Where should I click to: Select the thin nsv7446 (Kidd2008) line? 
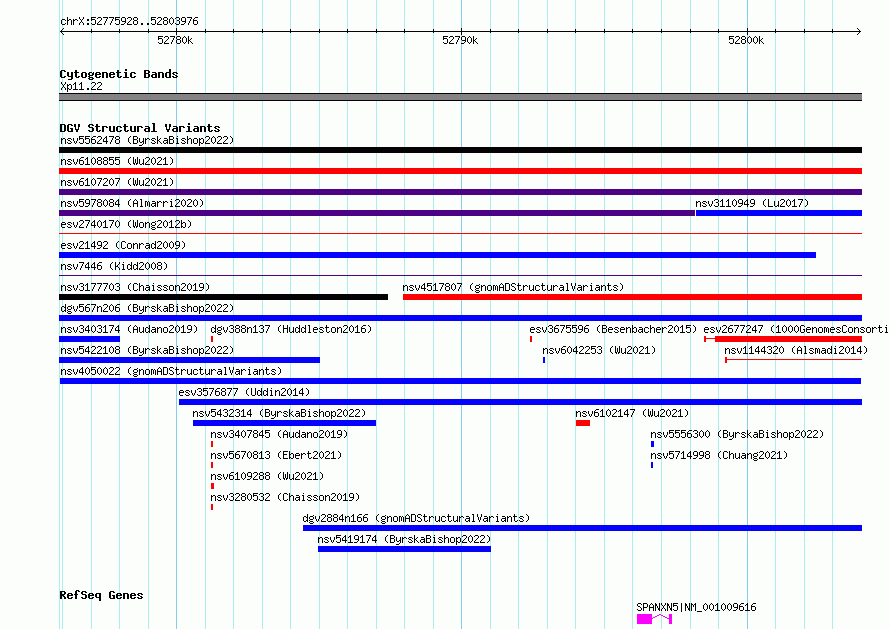460,275
